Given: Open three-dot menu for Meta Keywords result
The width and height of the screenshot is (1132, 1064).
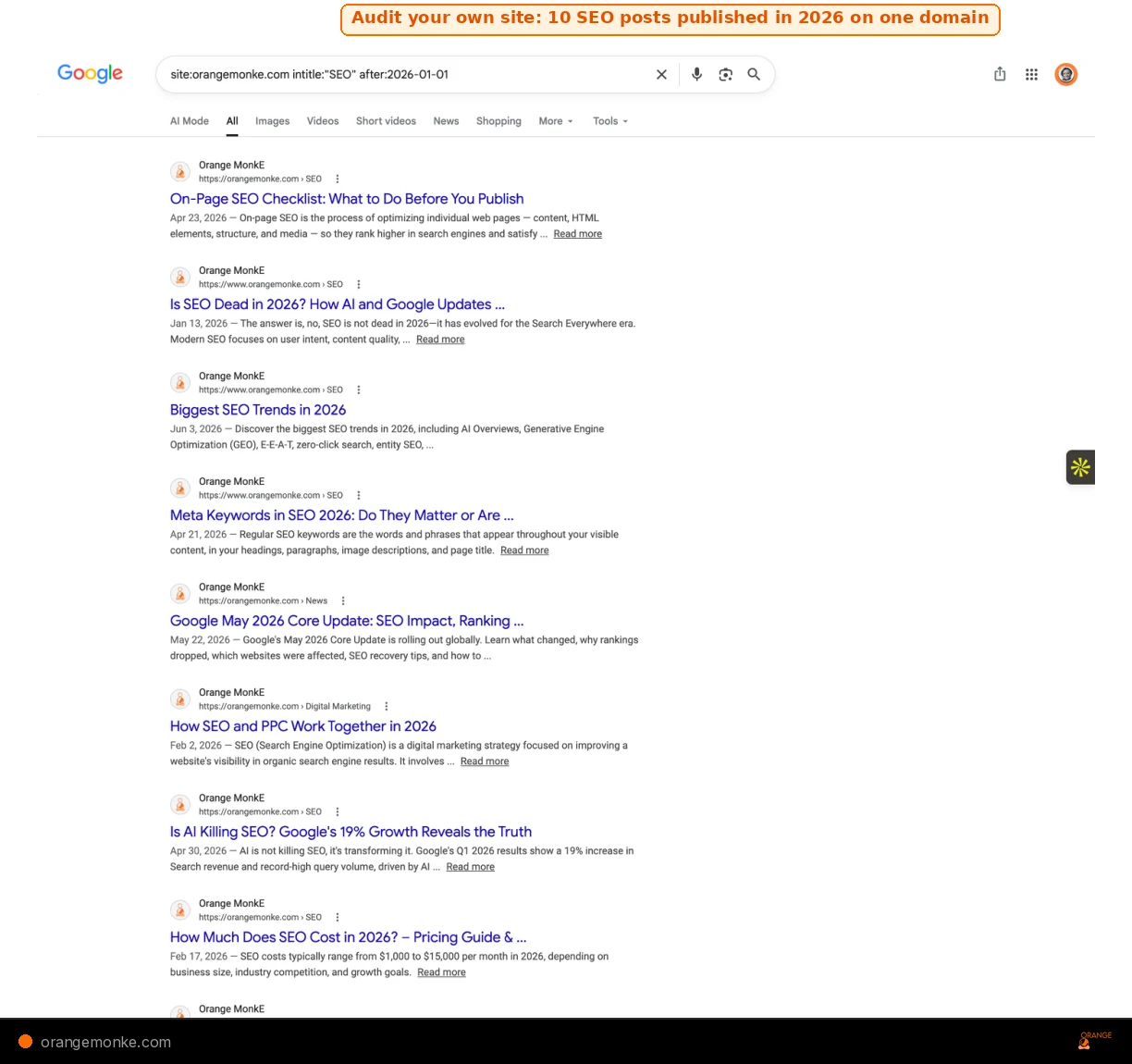Looking at the screenshot, I should 359,496.
